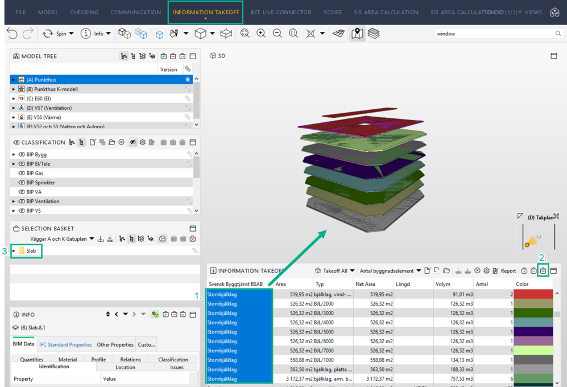Screen dimensions: 567x387
Task: Select the BJL/2000 type cell
Action: [332, 304]
